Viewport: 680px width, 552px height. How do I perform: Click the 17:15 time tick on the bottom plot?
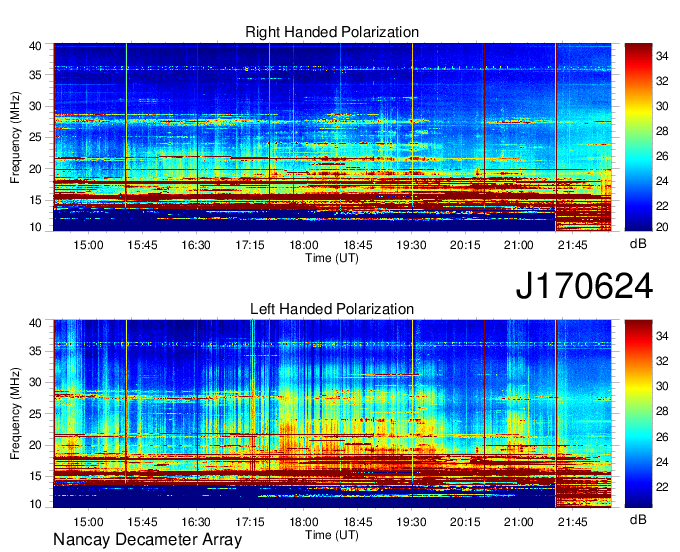250,522
